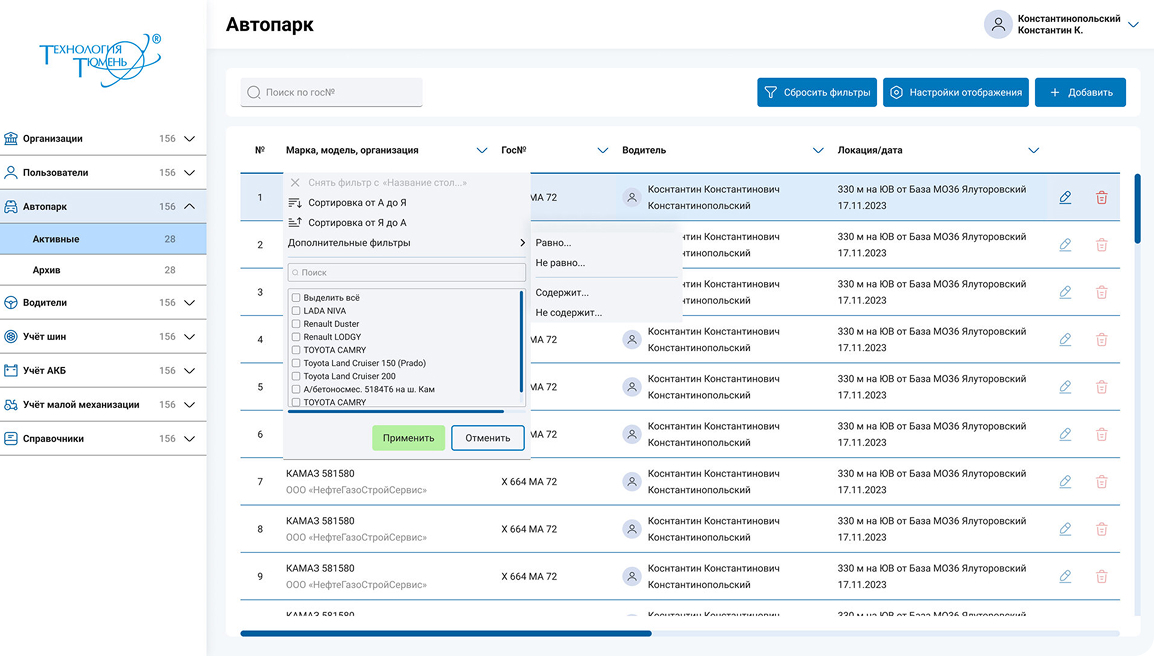Image resolution: width=1154 pixels, height=656 pixels.
Task: Click the Сбросить фильтры button
Action: coord(816,92)
